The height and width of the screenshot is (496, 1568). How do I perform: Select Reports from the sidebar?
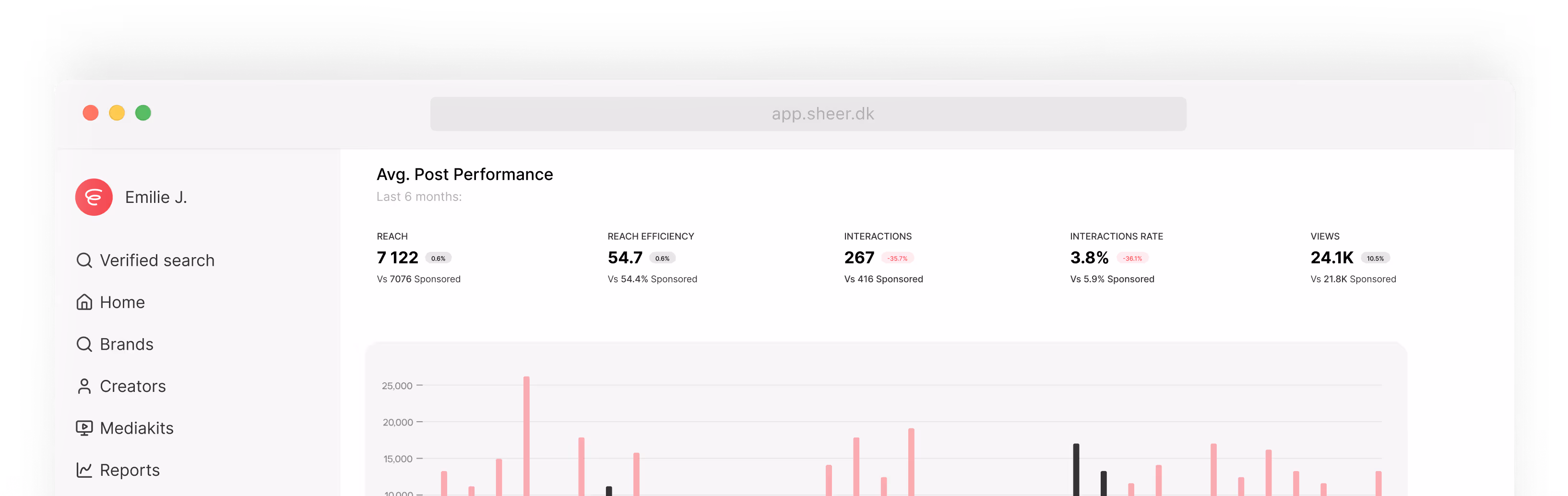point(129,470)
